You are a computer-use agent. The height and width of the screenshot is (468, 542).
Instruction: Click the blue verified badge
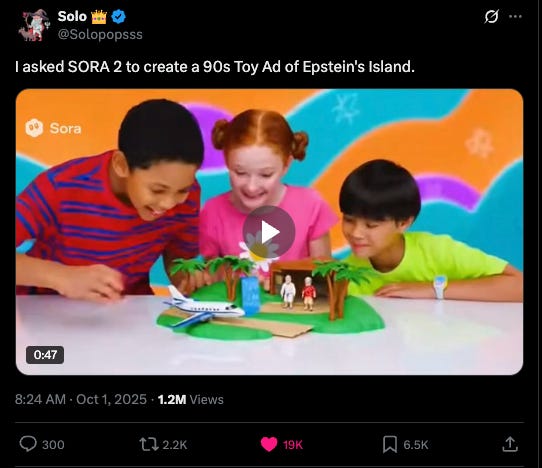[119, 17]
